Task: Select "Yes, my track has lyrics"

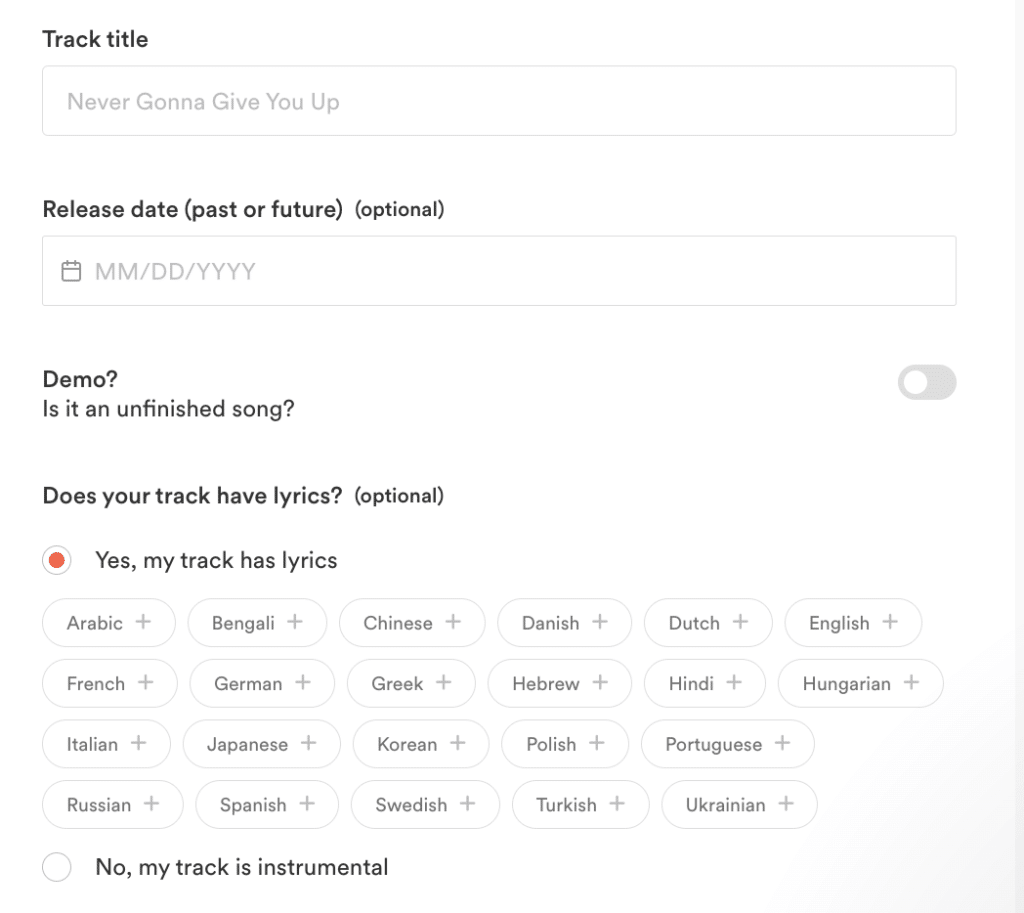Action: (57, 560)
